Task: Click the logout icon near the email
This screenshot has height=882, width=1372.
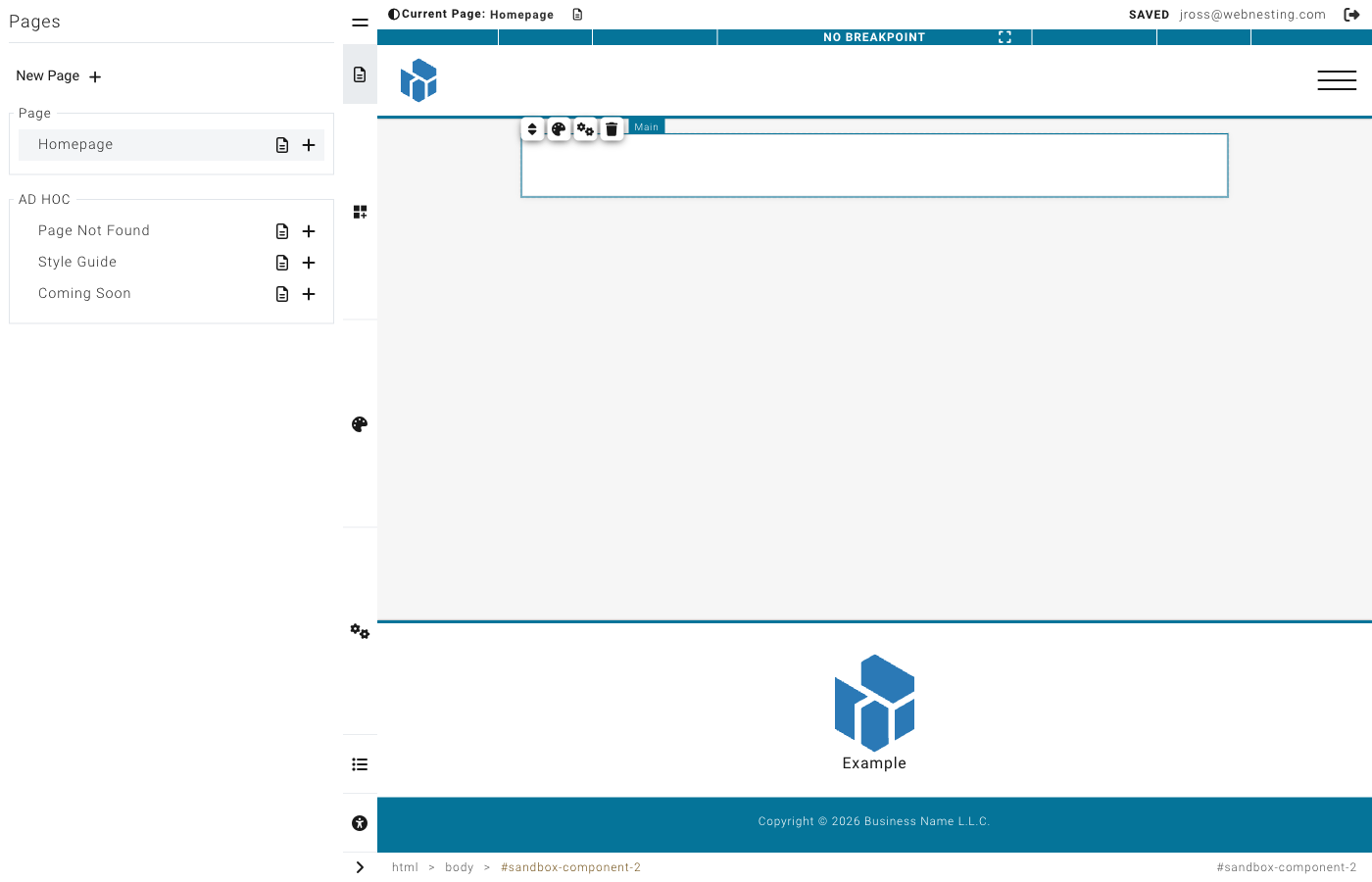Action: pyautogui.click(x=1352, y=14)
